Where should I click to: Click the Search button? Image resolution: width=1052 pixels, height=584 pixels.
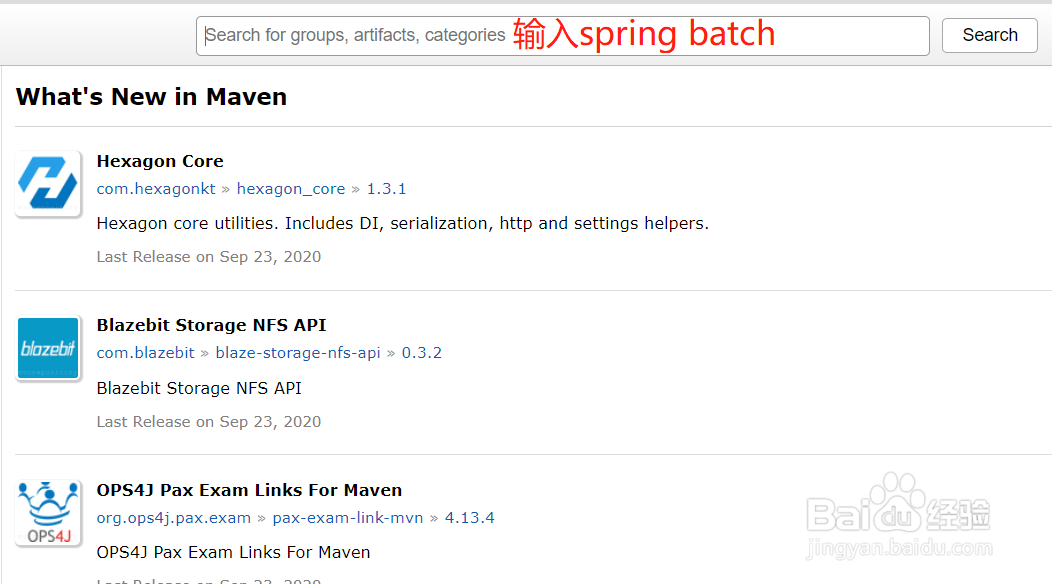click(x=990, y=35)
